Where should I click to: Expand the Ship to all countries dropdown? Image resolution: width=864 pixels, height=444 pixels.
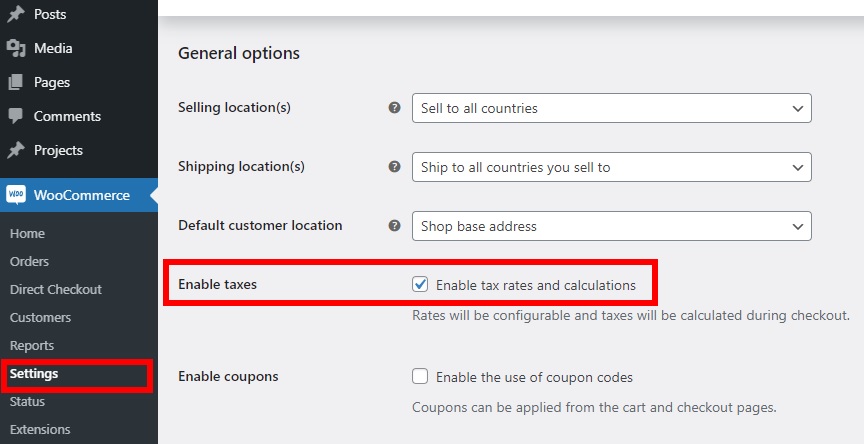pyautogui.click(x=612, y=167)
